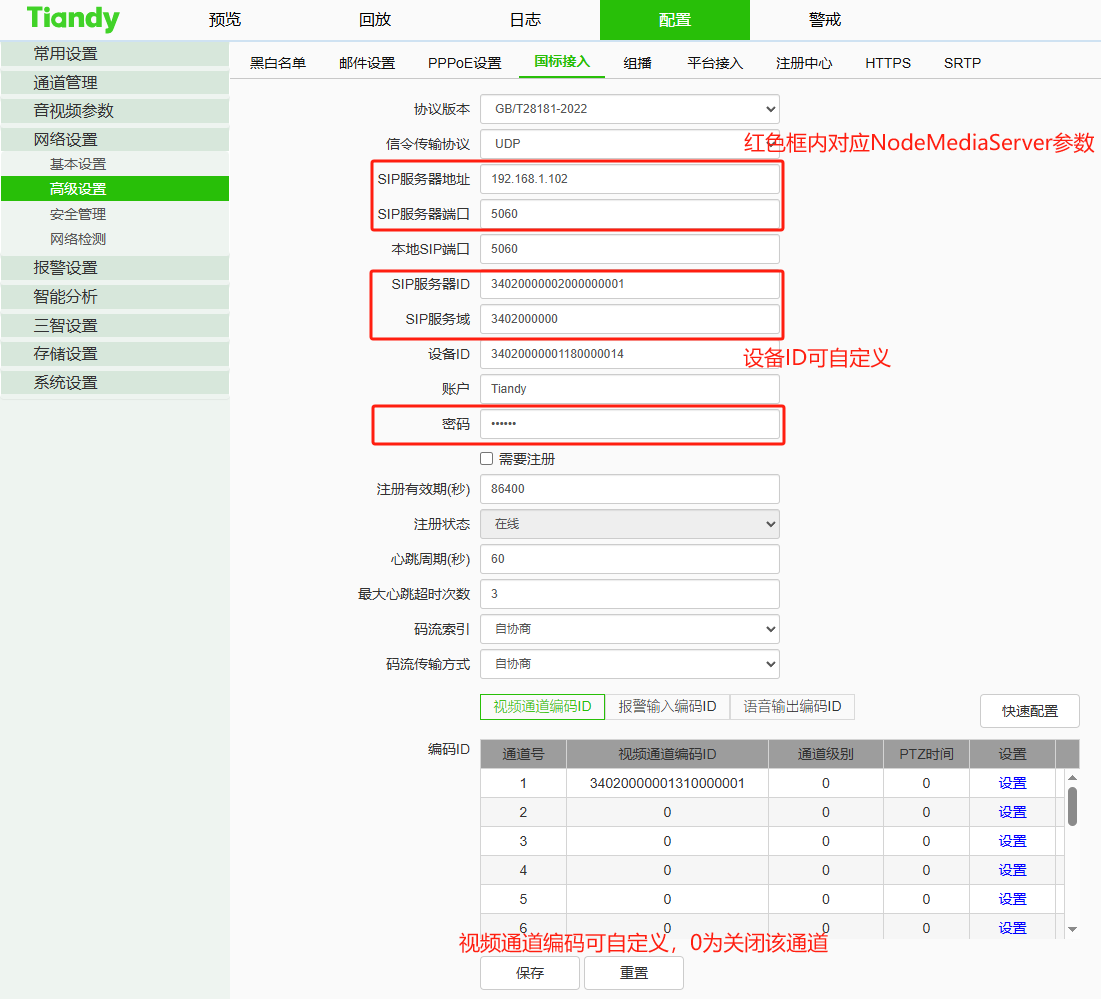1101x999 pixels.
Task: Click the 信令传输协议 UDP field
Action: click(630, 144)
